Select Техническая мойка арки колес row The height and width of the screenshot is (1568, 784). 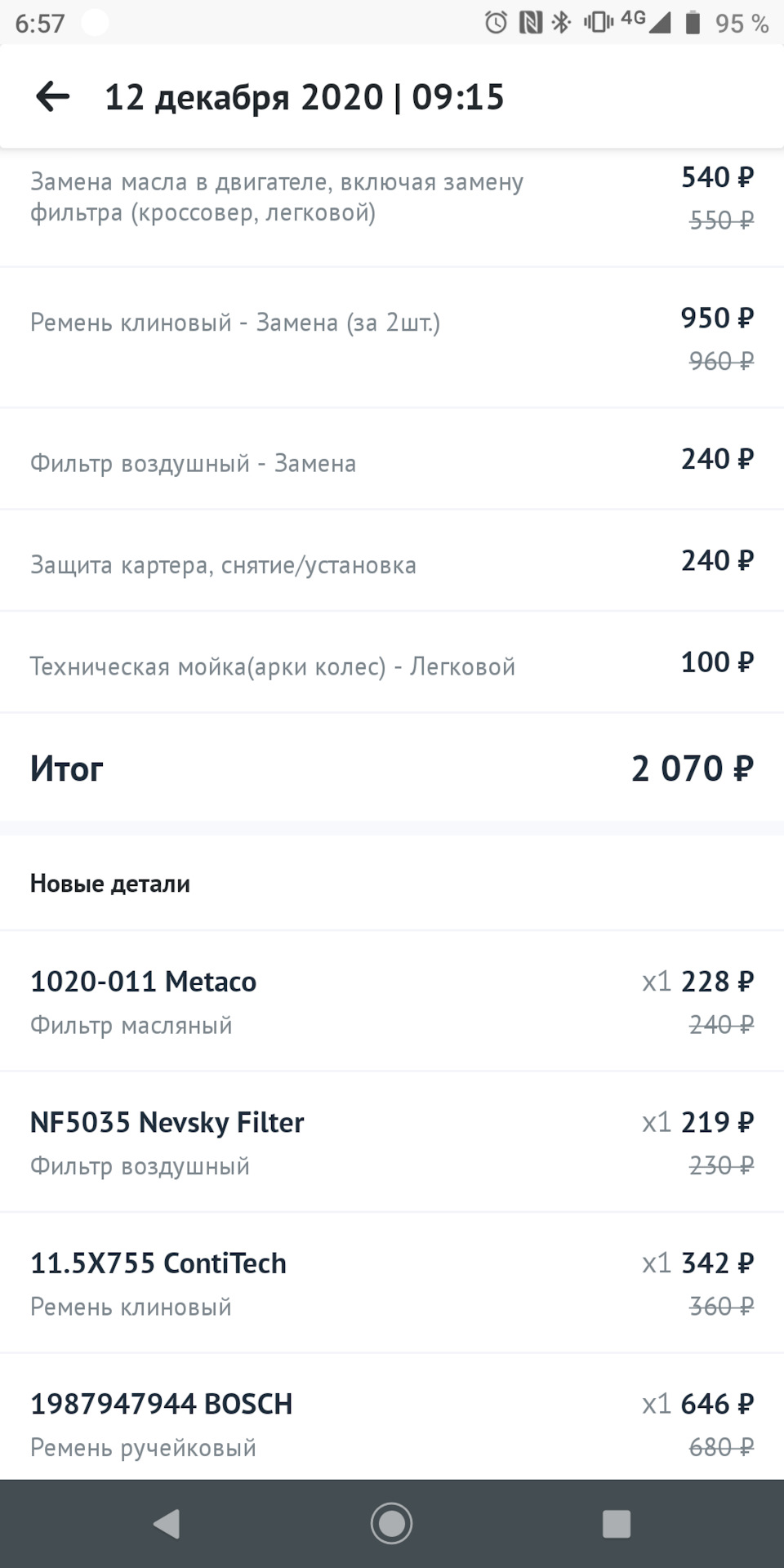coord(392,662)
